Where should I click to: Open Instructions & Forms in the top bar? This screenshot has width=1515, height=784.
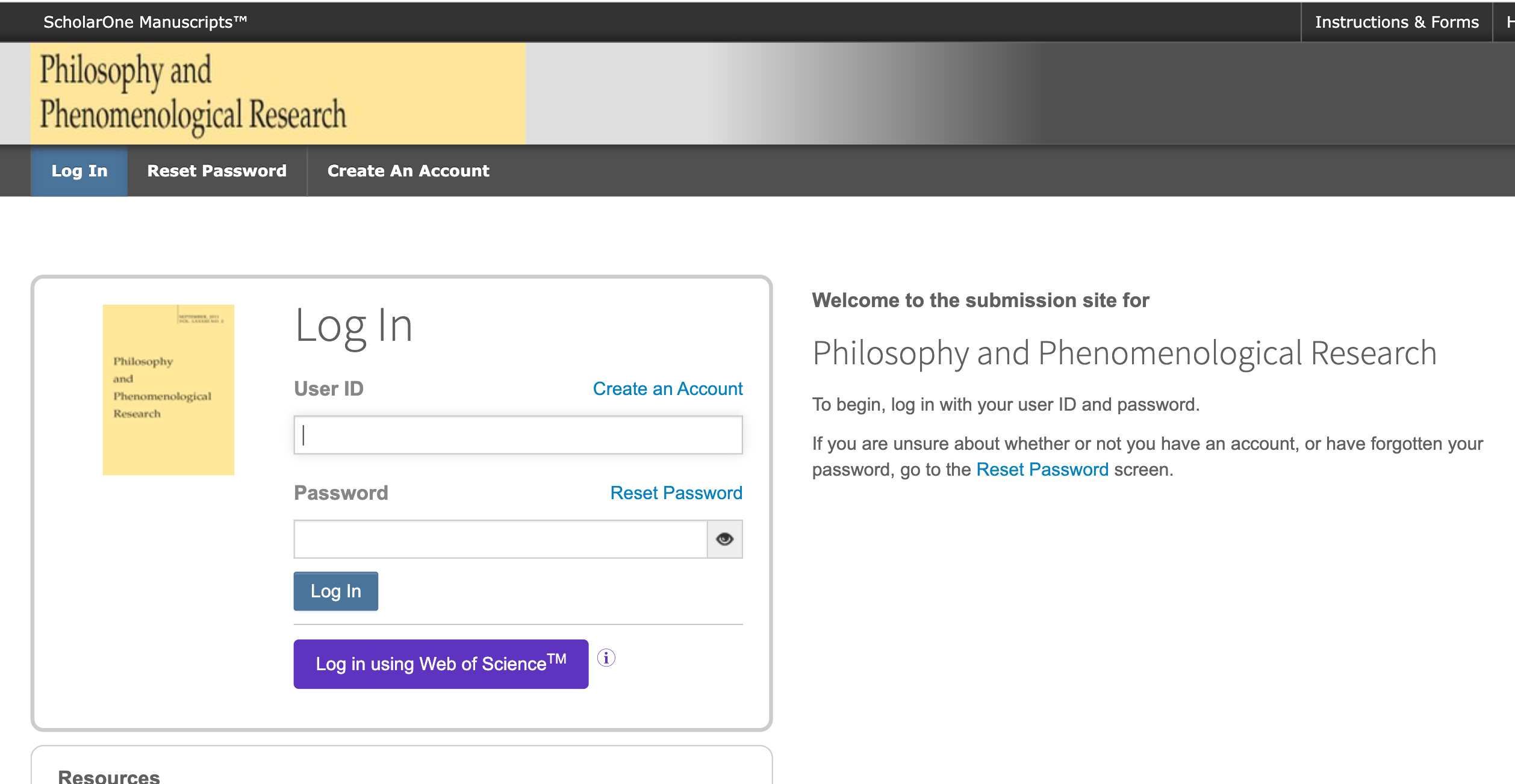point(1397,22)
